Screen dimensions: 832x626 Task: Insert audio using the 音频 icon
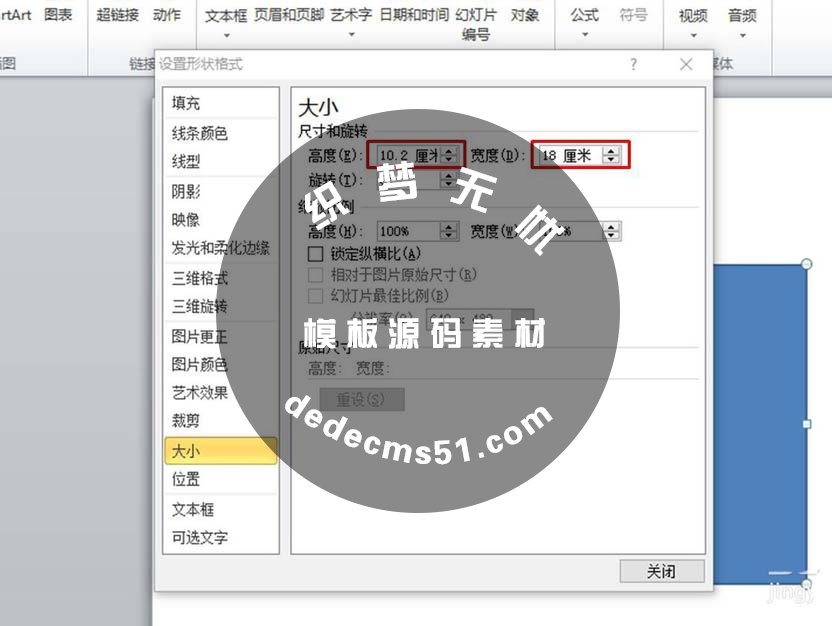click(742, 15)
